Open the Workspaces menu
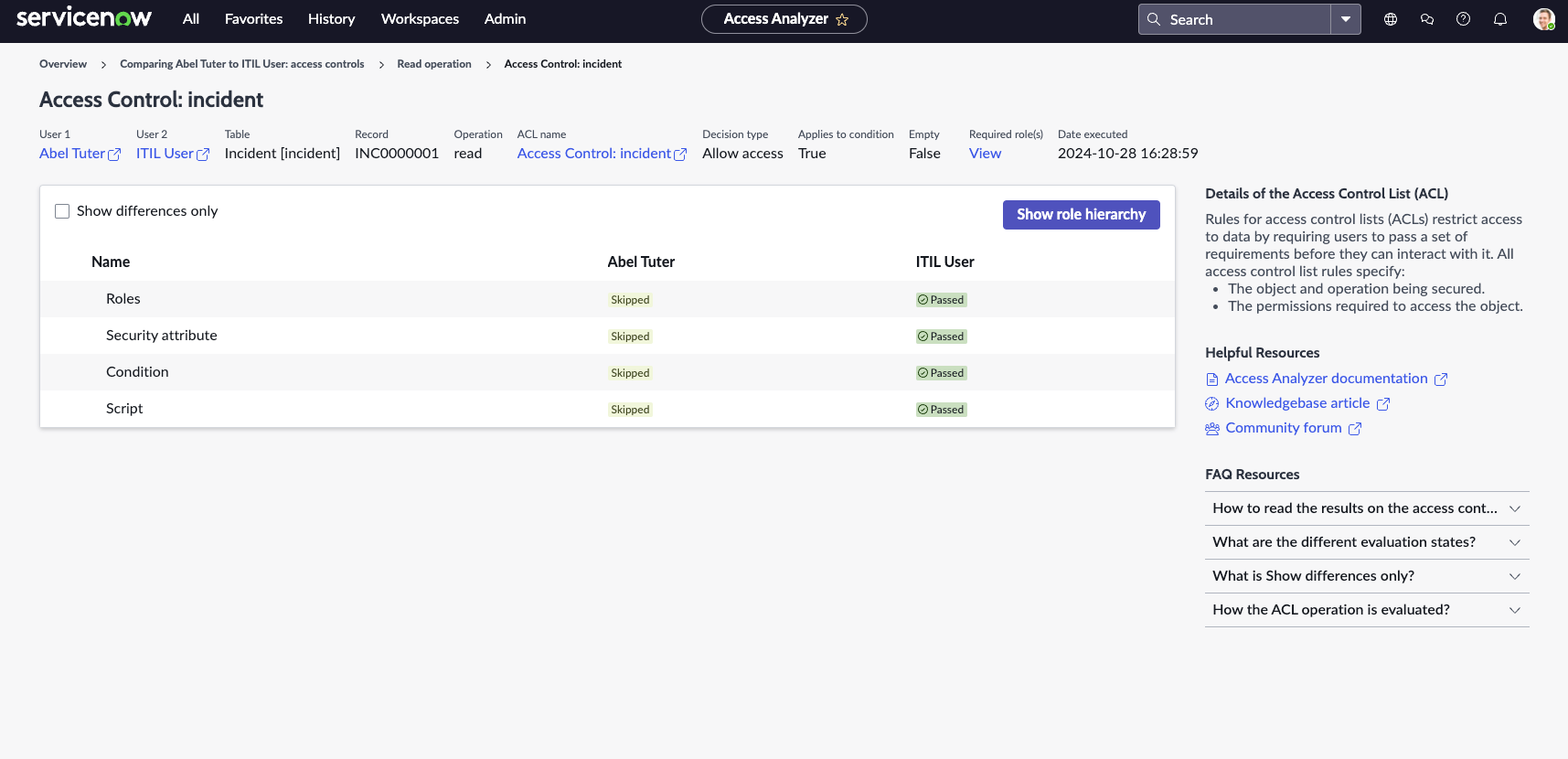 click(421, 19)
